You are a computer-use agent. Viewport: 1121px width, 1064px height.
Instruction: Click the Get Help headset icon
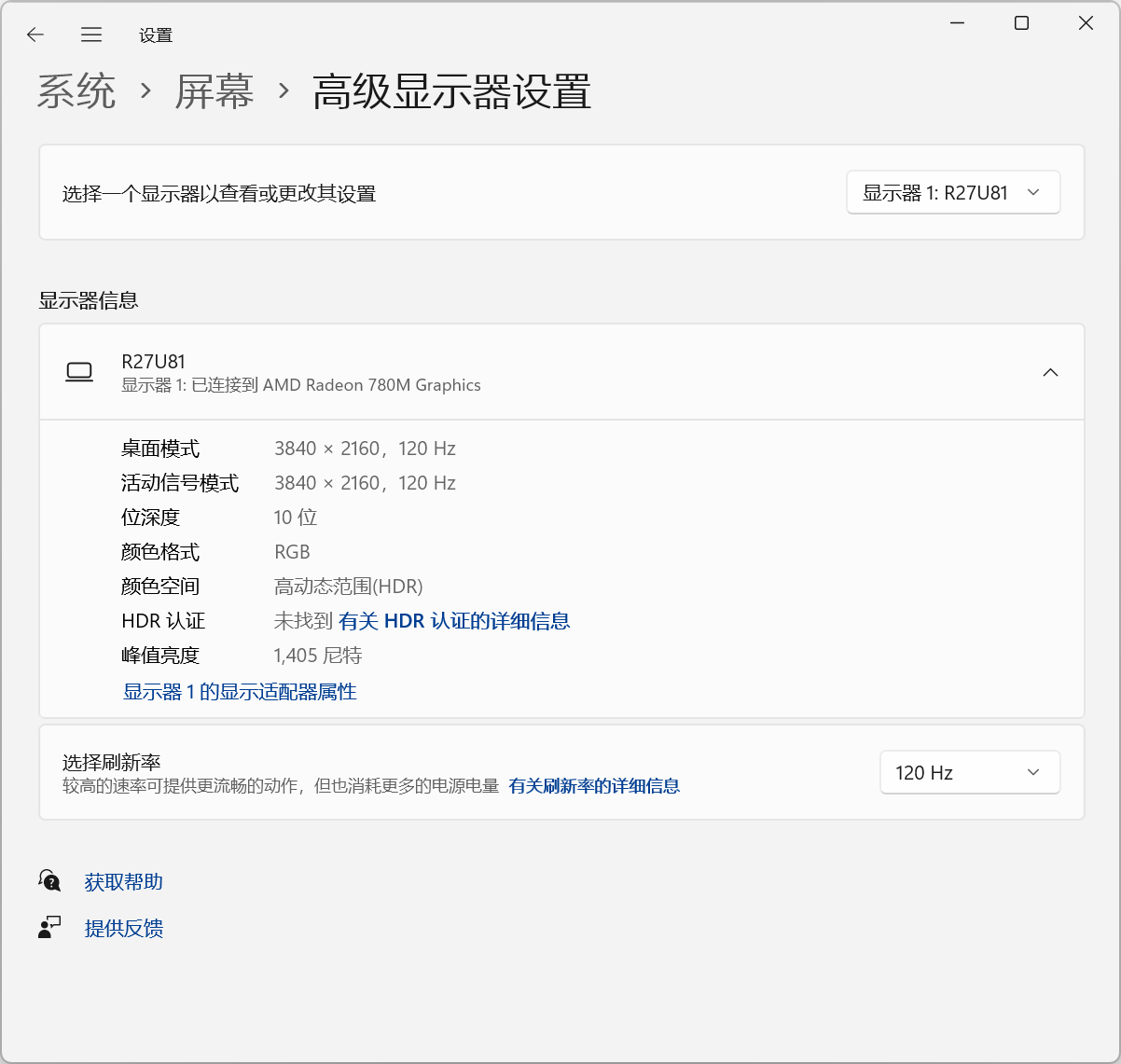point(49,880)
